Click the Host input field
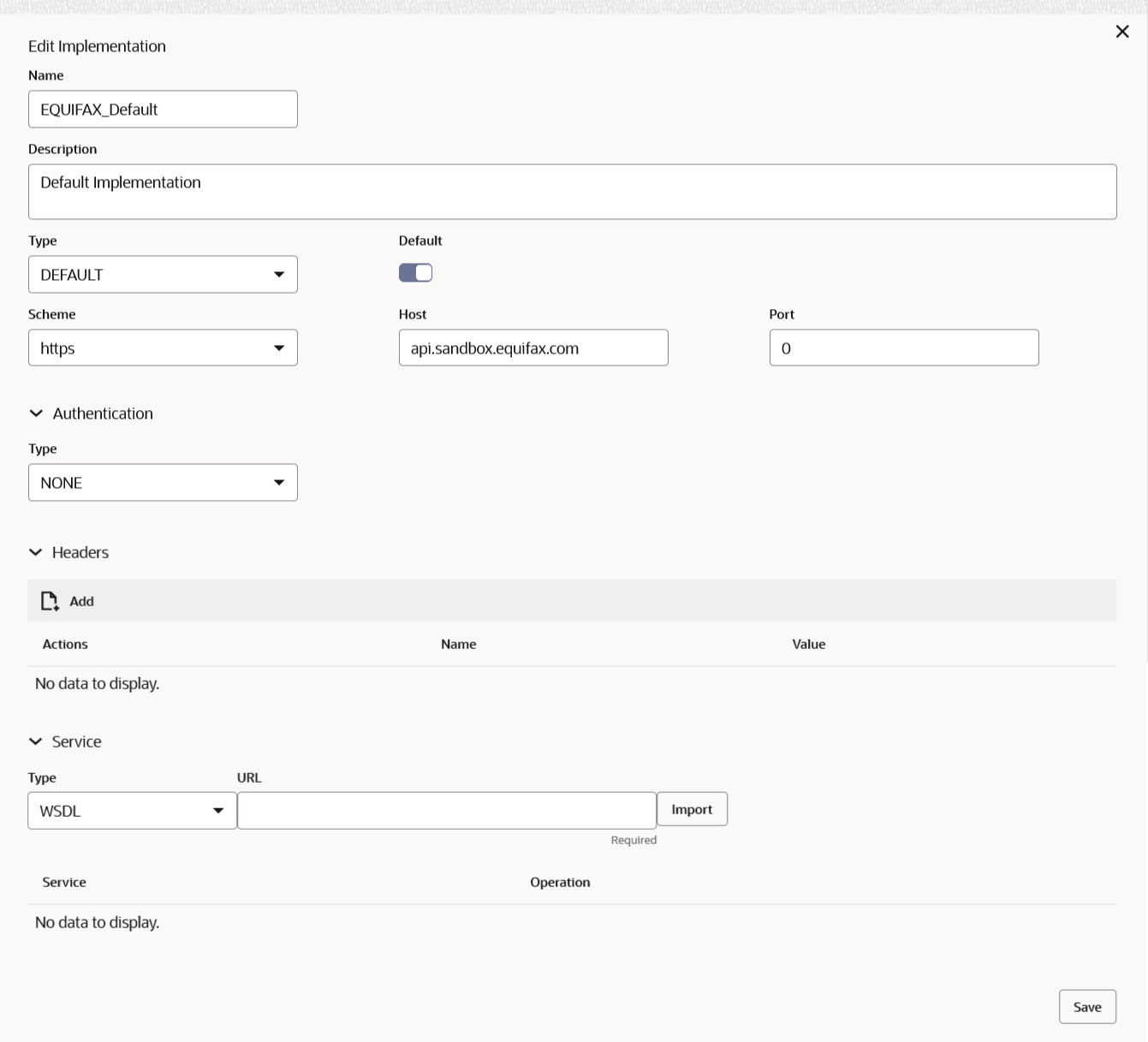The width and height of the screenshot is (1148, 1042). point(533,348)
